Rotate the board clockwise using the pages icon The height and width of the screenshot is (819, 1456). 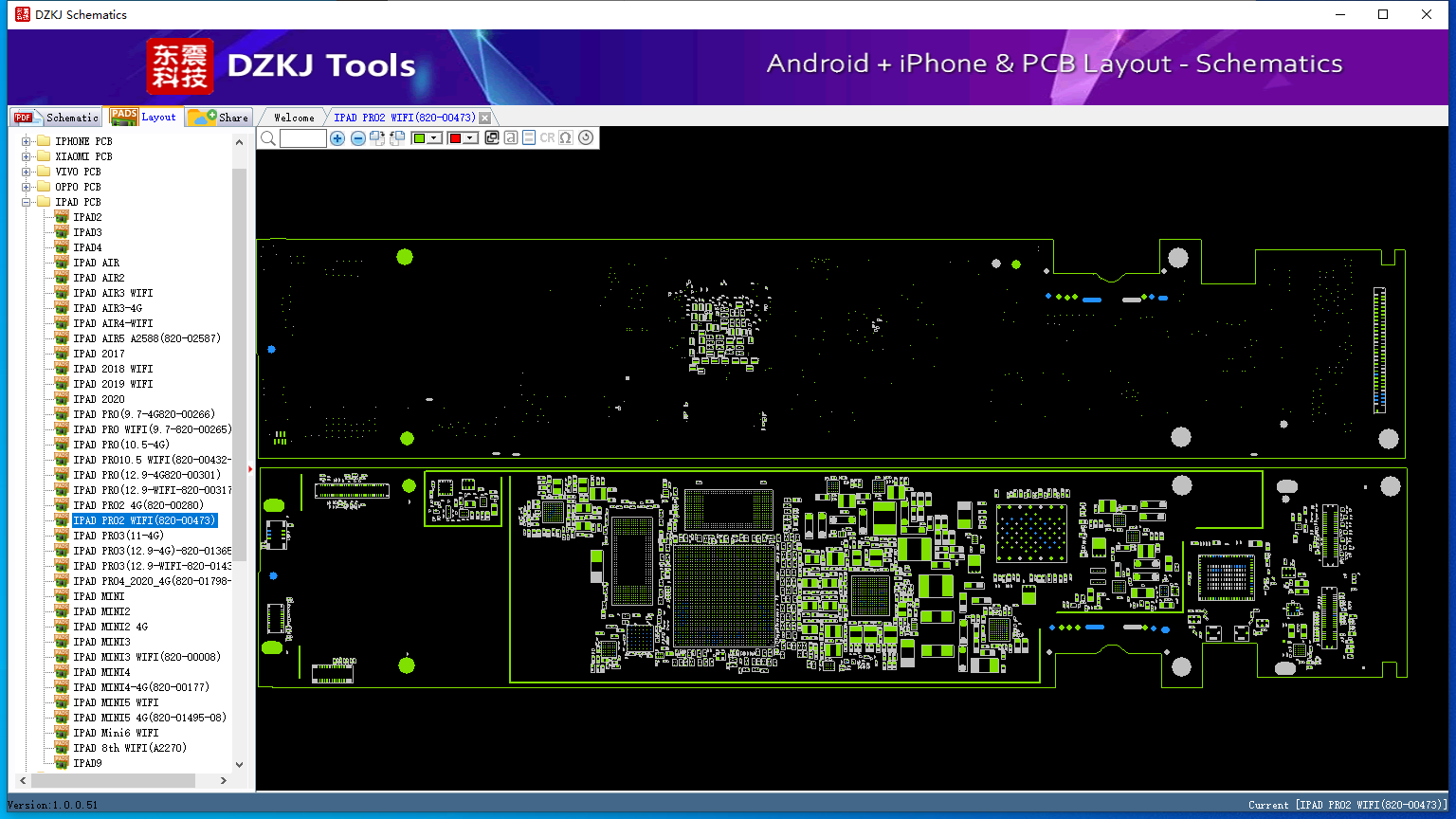point(377,138)
